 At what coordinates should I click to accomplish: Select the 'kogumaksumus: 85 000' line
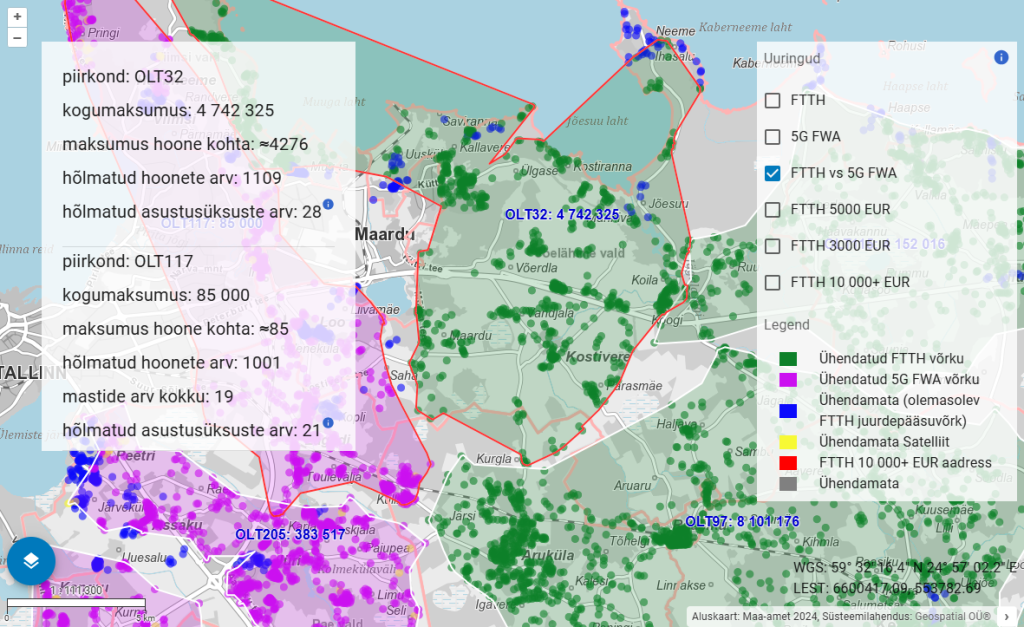coord(156,295)
